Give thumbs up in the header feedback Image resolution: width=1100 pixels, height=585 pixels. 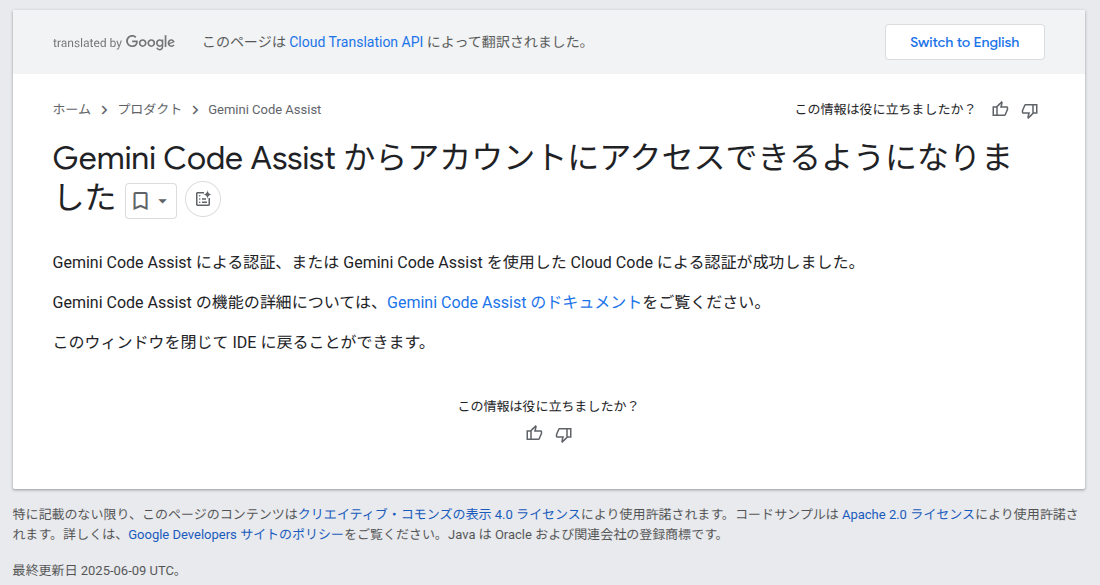coord(999,110)
